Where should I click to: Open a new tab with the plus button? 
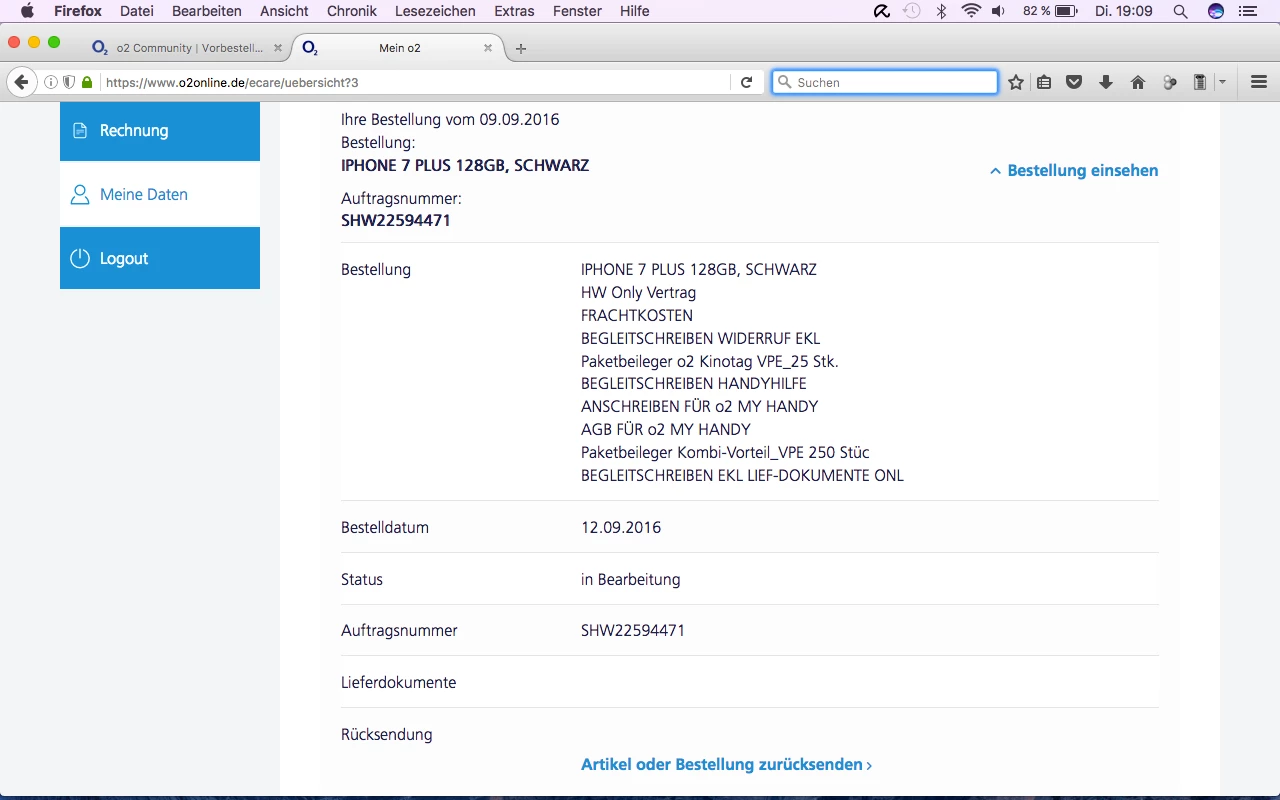521,48
